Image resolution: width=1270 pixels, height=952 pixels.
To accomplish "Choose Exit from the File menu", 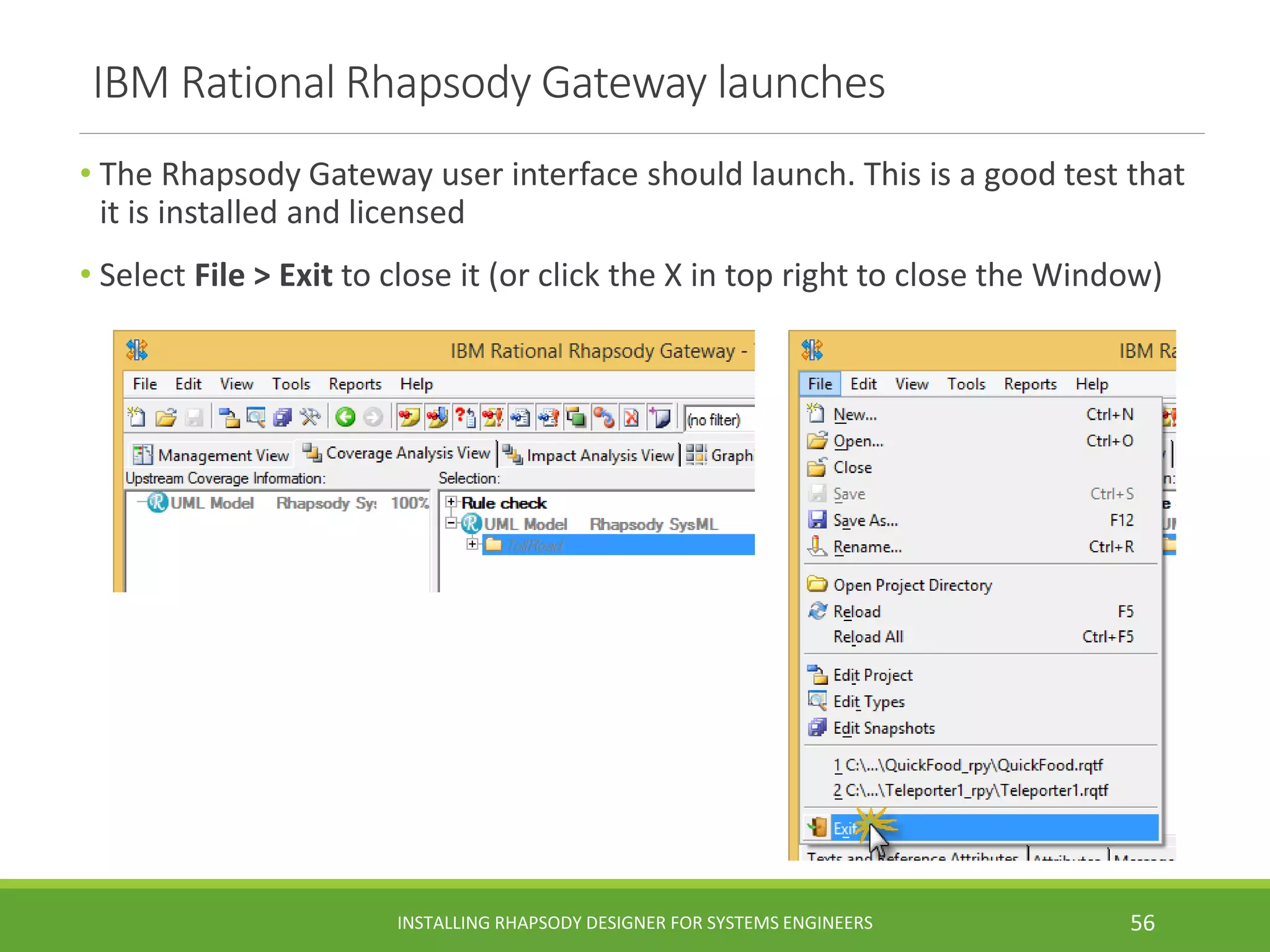I will pyautogui.click(x=980, y=827).
